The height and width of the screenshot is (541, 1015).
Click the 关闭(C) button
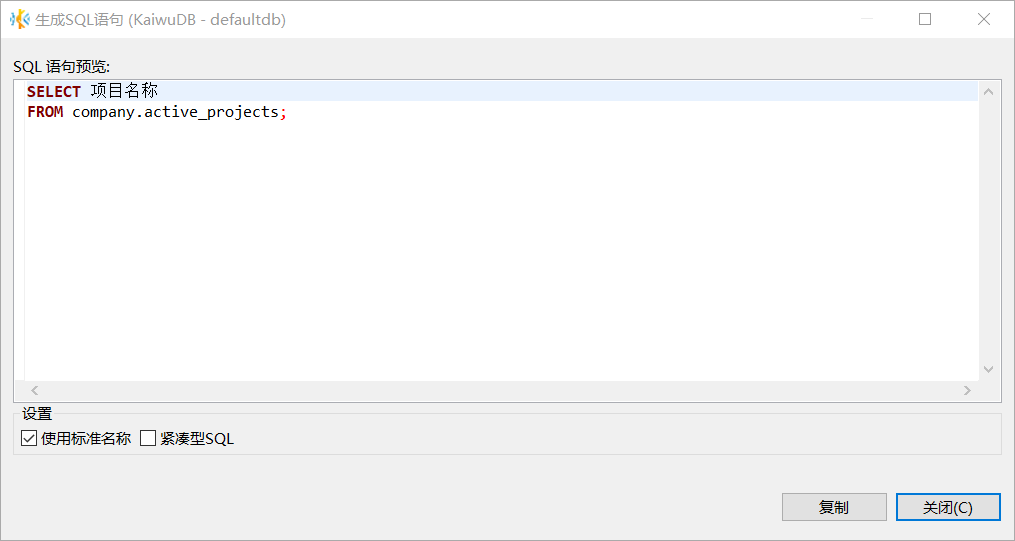[947, 507]
